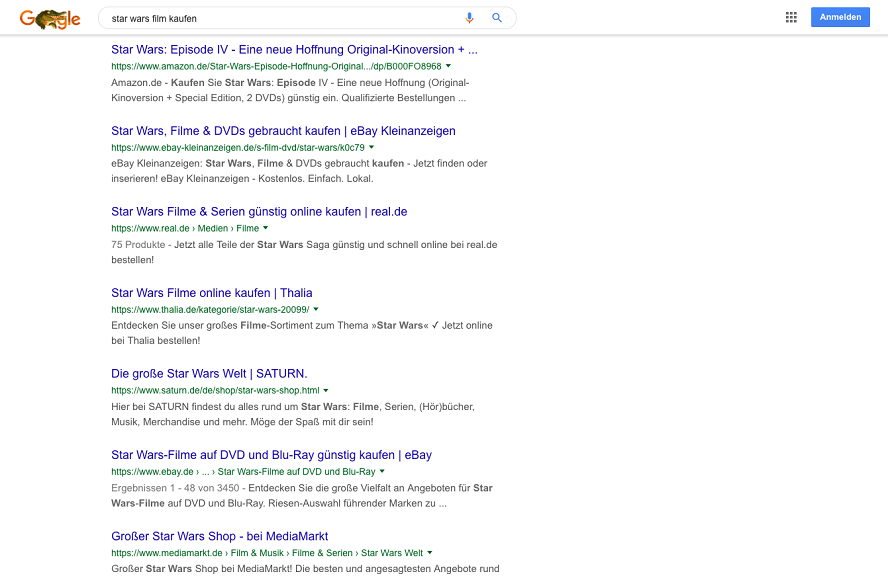This screenshot has width=888, height=576.
Task: Open the Star Wars: Episode IV Amazon result
Action: (x=294, y=50)
